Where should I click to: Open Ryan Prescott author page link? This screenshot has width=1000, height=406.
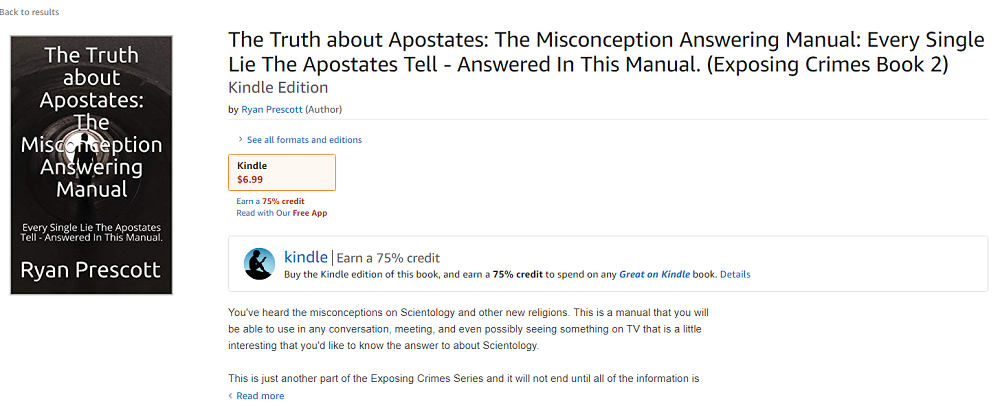[x=272, y=109]
